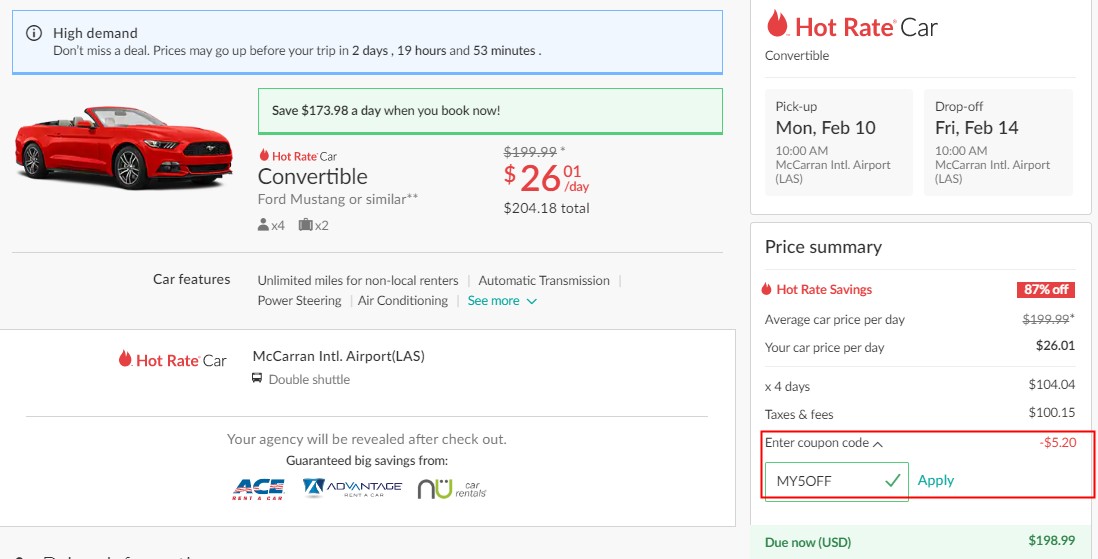Click the luggage suitcase icon
1098x559 pixels.
click(305, 225)
